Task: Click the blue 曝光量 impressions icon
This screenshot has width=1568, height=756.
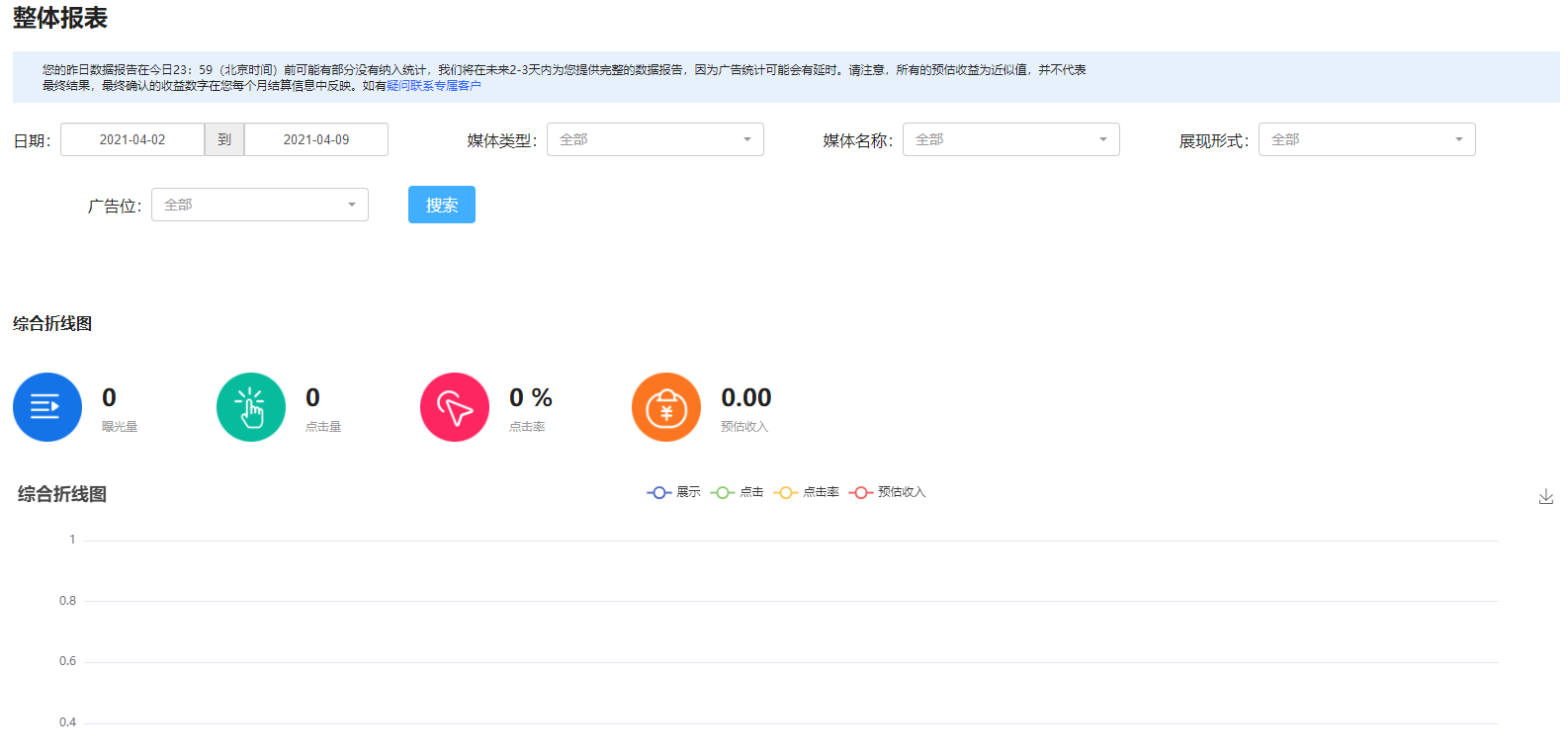Action: [x=47, y=407]
